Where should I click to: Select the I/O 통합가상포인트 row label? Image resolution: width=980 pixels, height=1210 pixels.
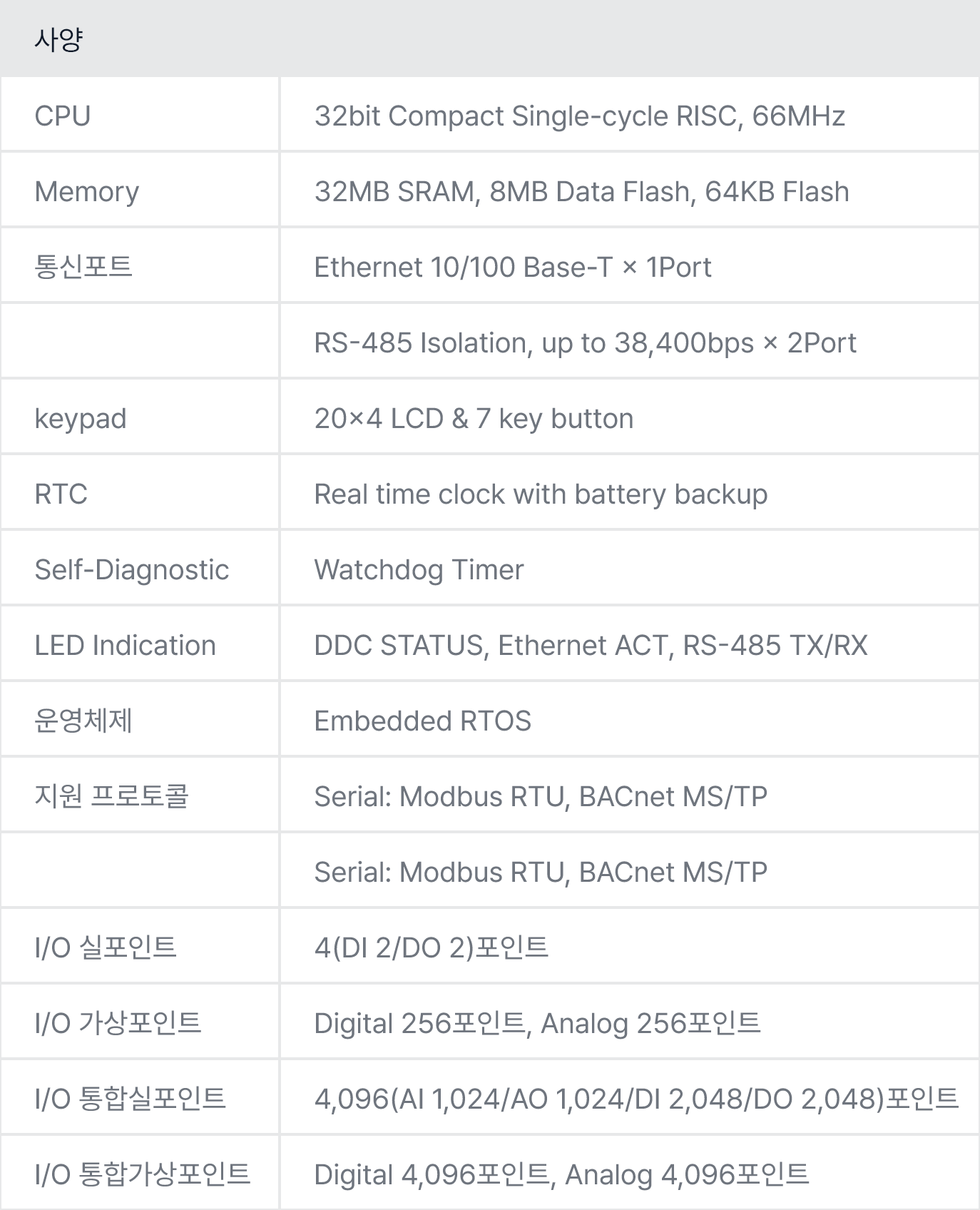coord(143,1174)
